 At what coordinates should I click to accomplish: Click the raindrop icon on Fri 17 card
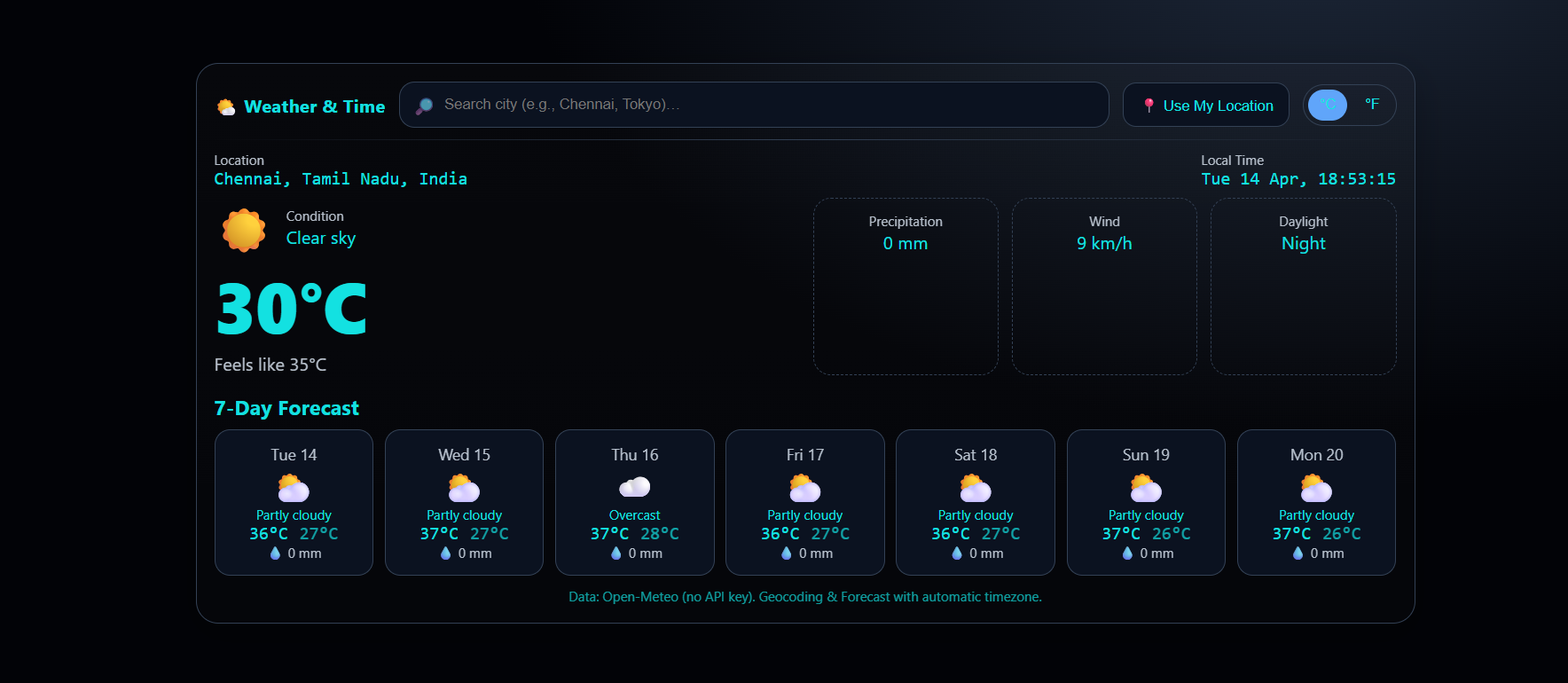click(787, 553)
